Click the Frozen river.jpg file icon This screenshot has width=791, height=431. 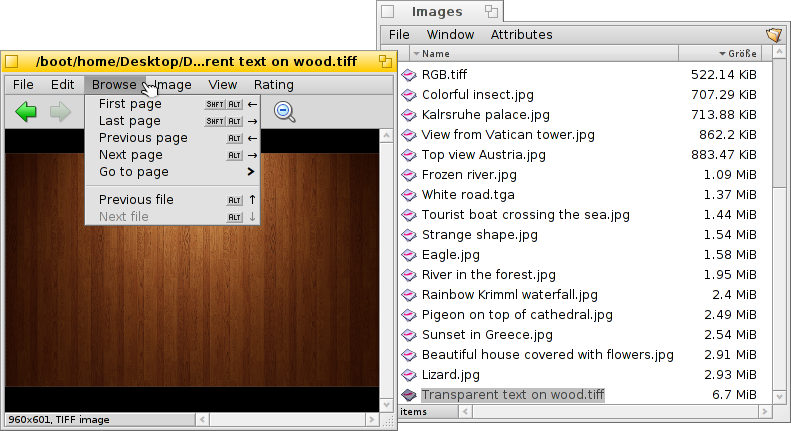[x=408, y=175]
